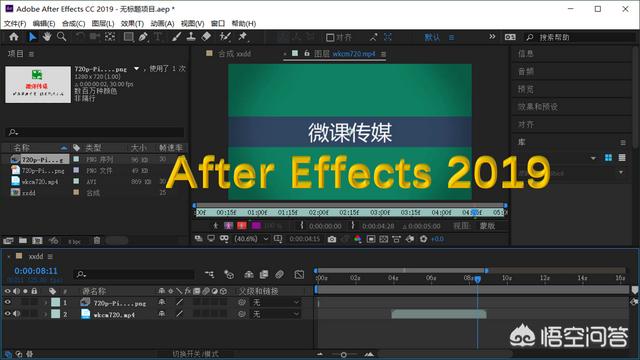Expand the 音频 panel

pos(525,71)
